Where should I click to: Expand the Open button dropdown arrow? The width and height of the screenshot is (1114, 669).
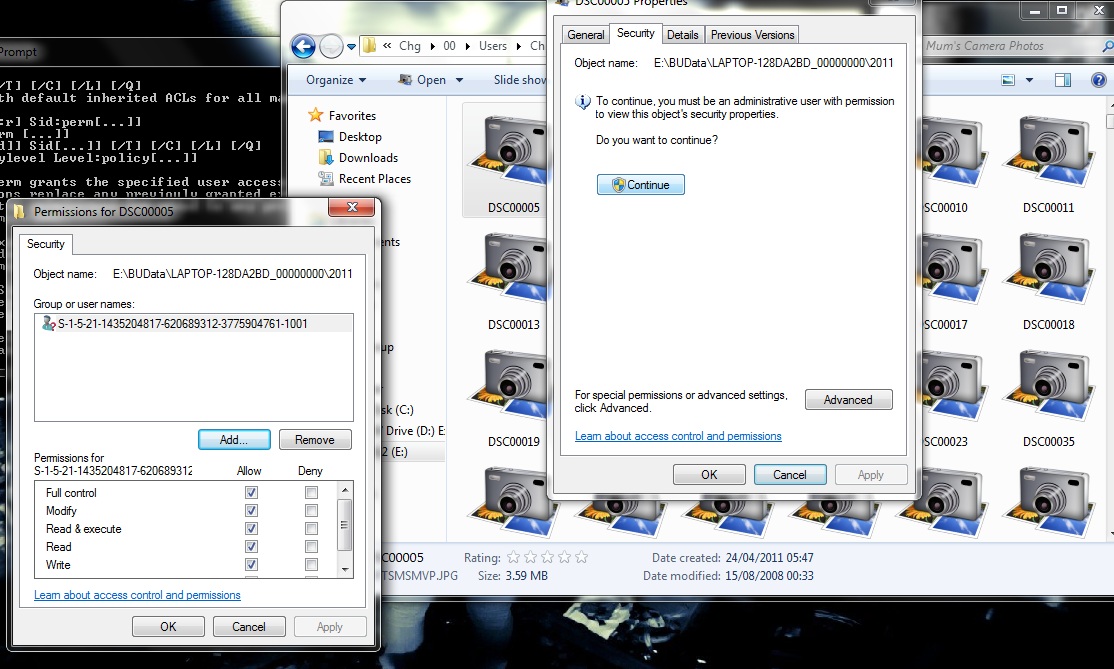click(459, 80)
